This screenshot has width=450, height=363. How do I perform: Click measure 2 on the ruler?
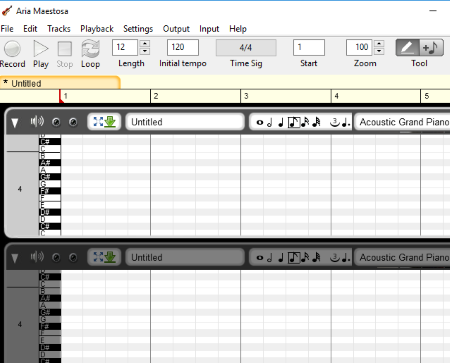pyautogui.click(x=156, y=96)
